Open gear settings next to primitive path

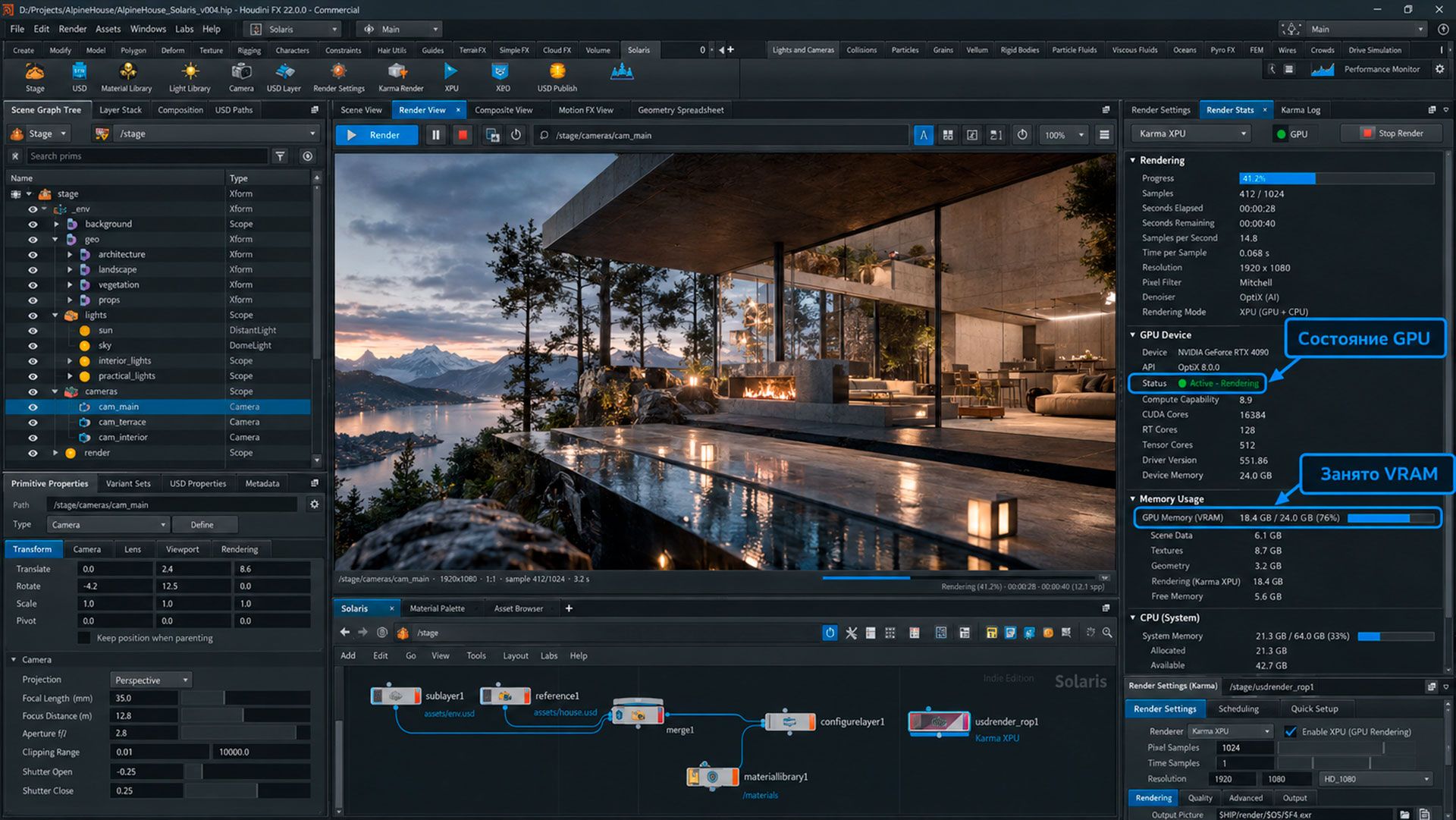314,504
